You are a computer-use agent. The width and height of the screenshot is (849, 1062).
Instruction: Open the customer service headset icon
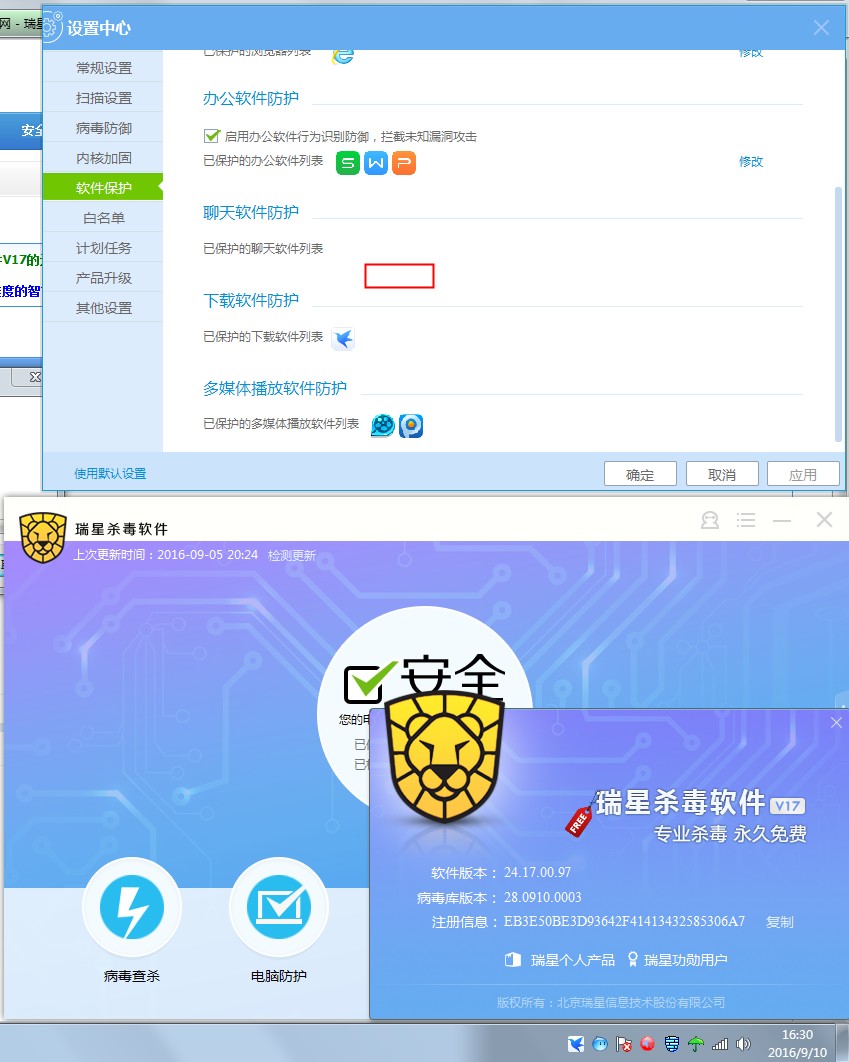(x=710, y=520)
